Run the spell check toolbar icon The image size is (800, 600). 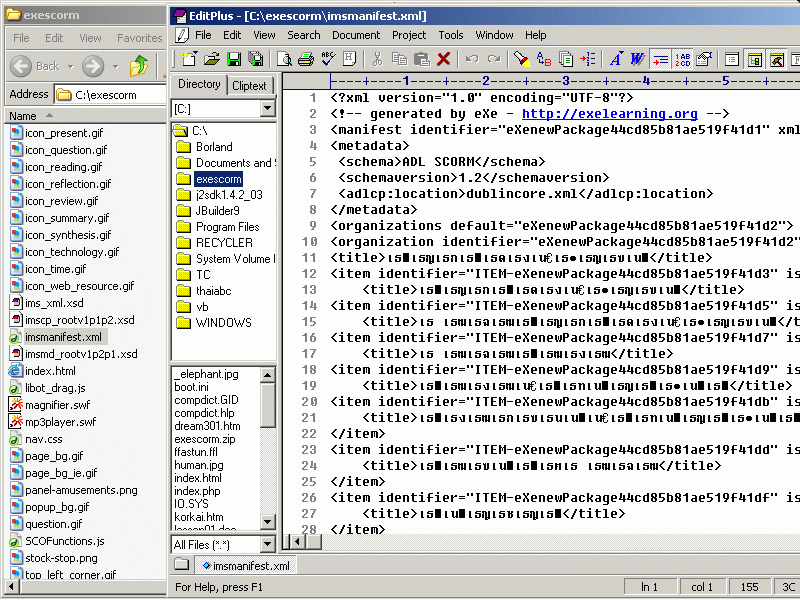tap(328, 59)
